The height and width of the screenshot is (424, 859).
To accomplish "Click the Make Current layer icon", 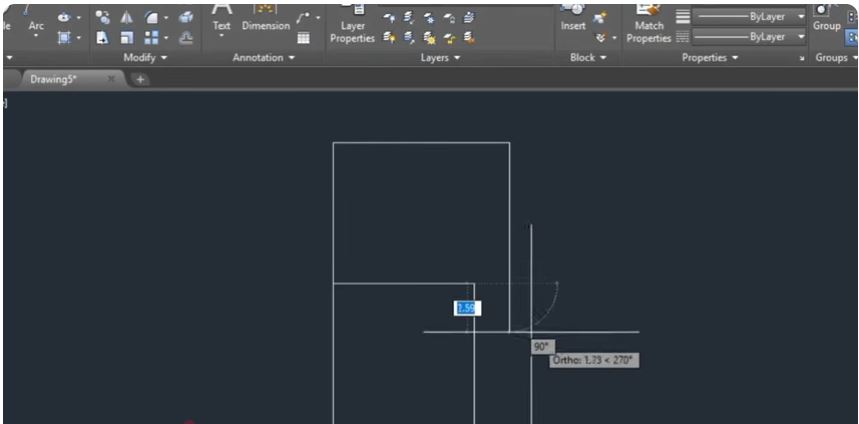I will 468,18.
